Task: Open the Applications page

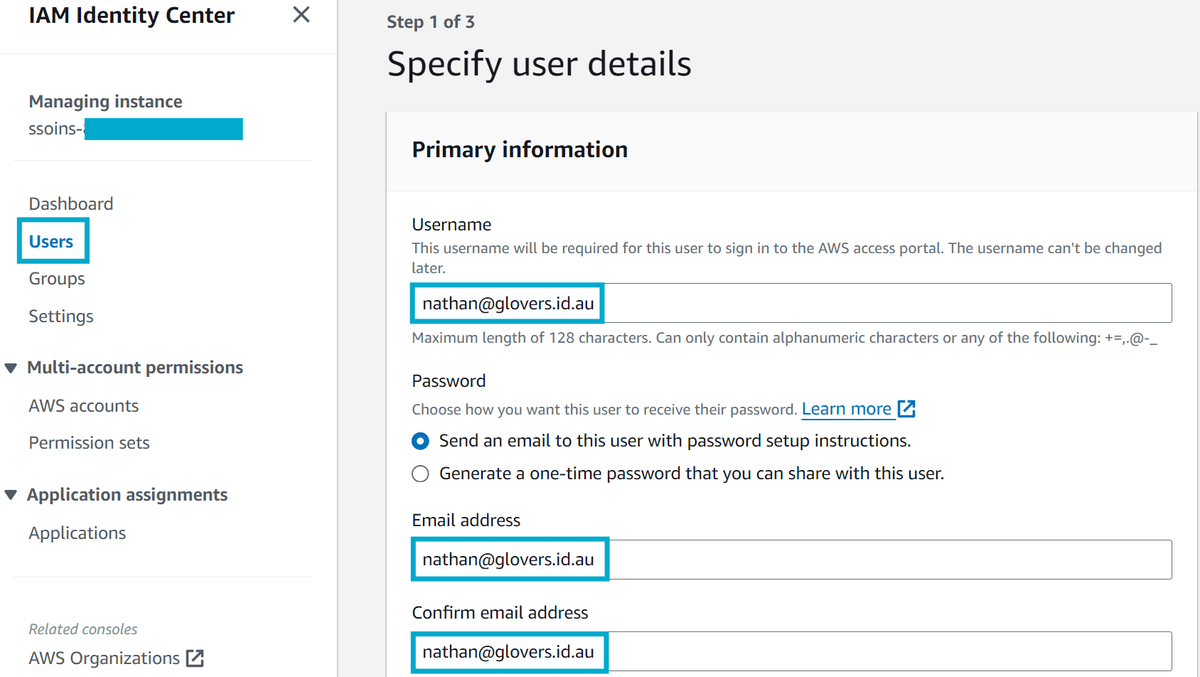Action: pos(77,532)
